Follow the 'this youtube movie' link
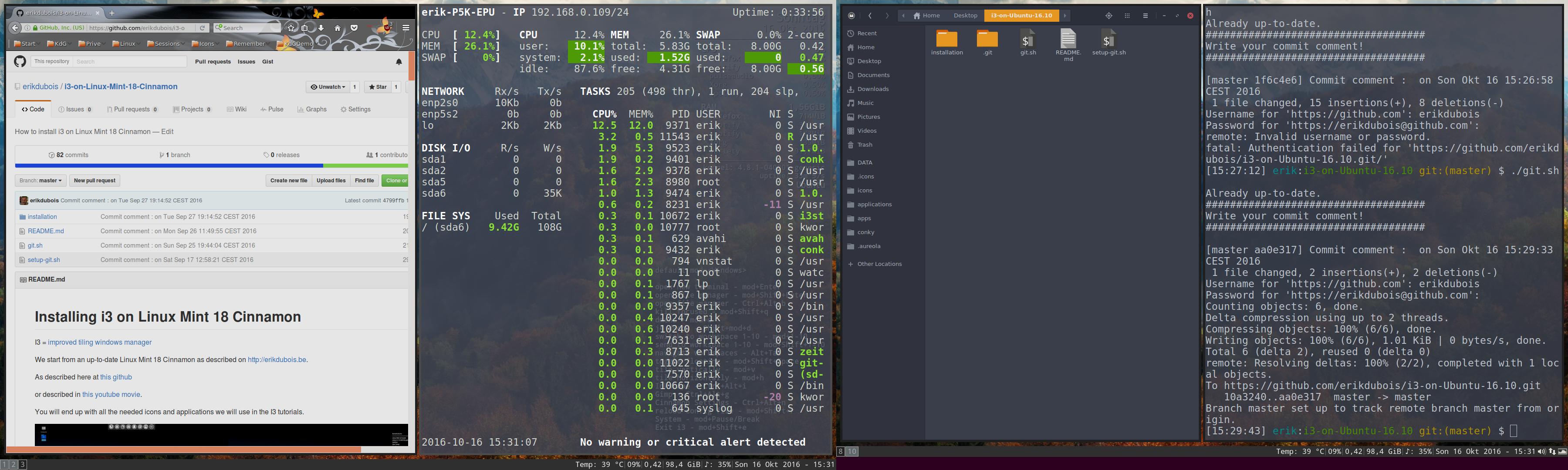Viewport: 1568px width, 470px height. pyautogui.click(x=111, y=395)
